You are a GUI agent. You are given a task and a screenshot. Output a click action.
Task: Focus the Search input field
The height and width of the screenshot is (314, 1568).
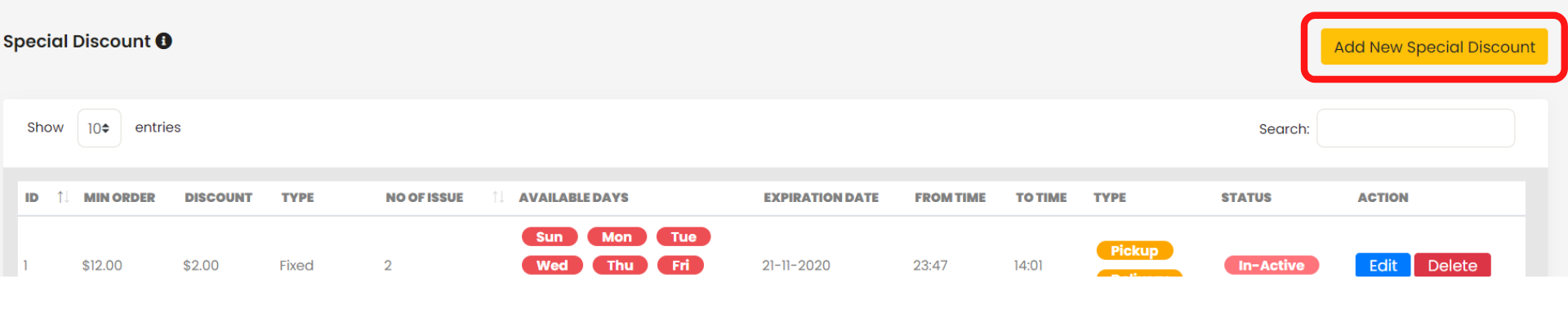(1415, 128)
